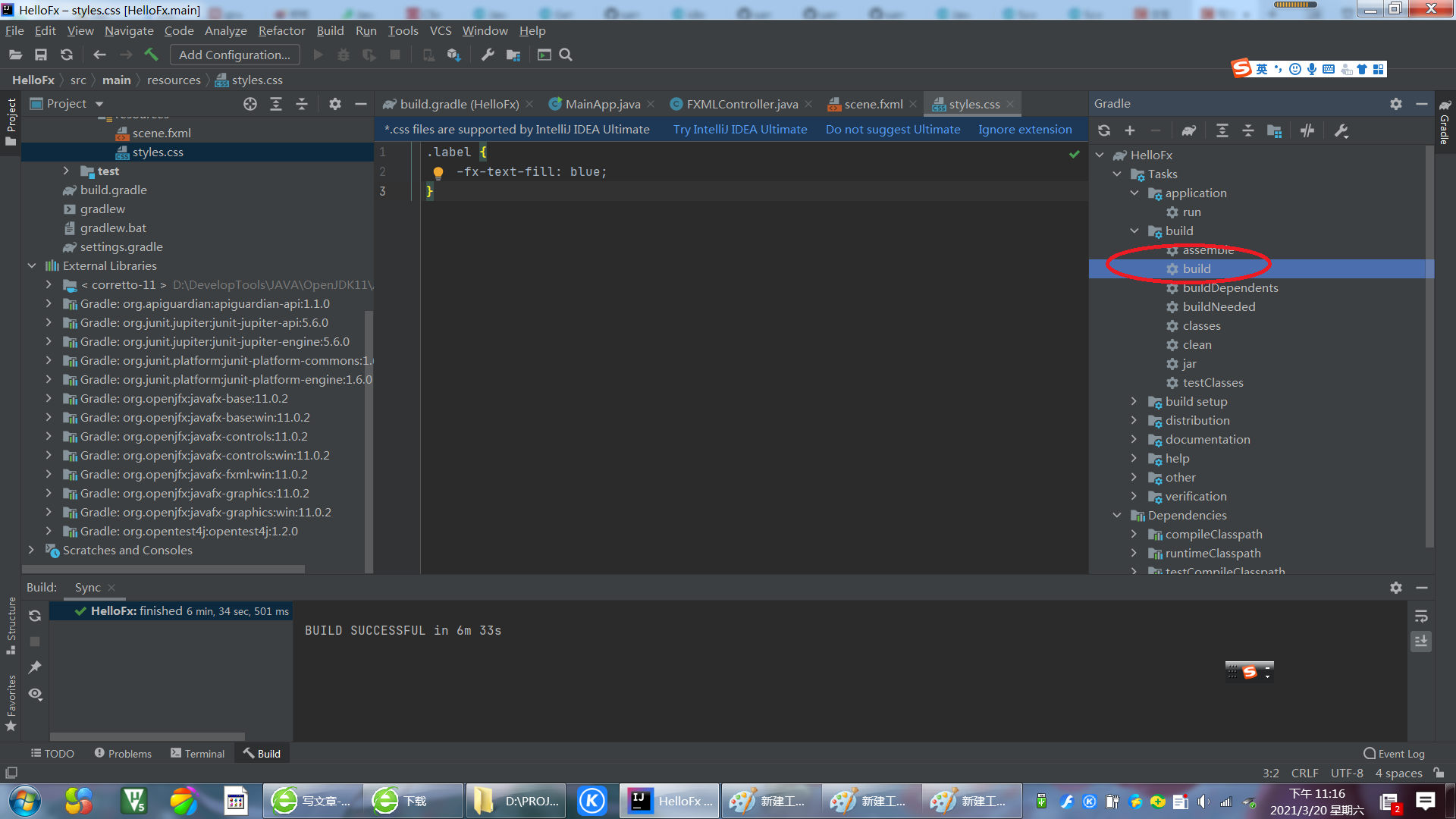Viewport: 1456px width, 819px height.
Task: Click Try IntelliJ IDEA Ultimate link
Action: click(739, 130)
